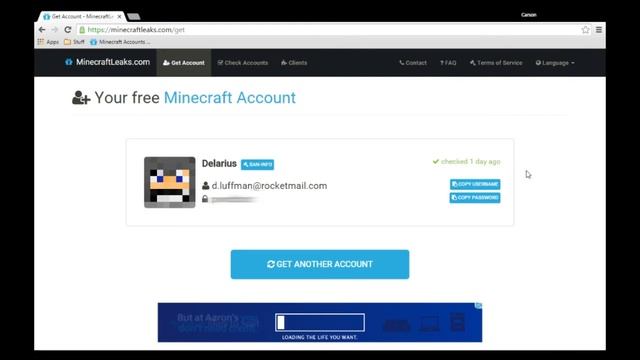Click the SKIN INFO badge button
Image resolution: width=640 pixels, height=360 pixels.
(x=258, y=164)
